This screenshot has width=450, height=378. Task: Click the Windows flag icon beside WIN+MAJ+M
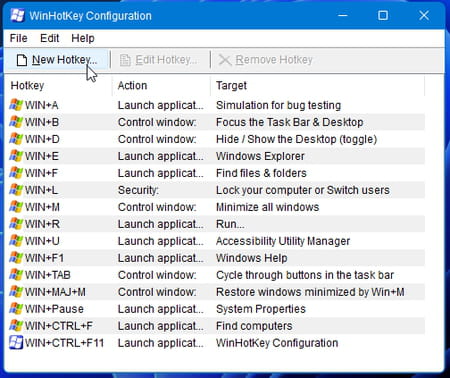16,292
